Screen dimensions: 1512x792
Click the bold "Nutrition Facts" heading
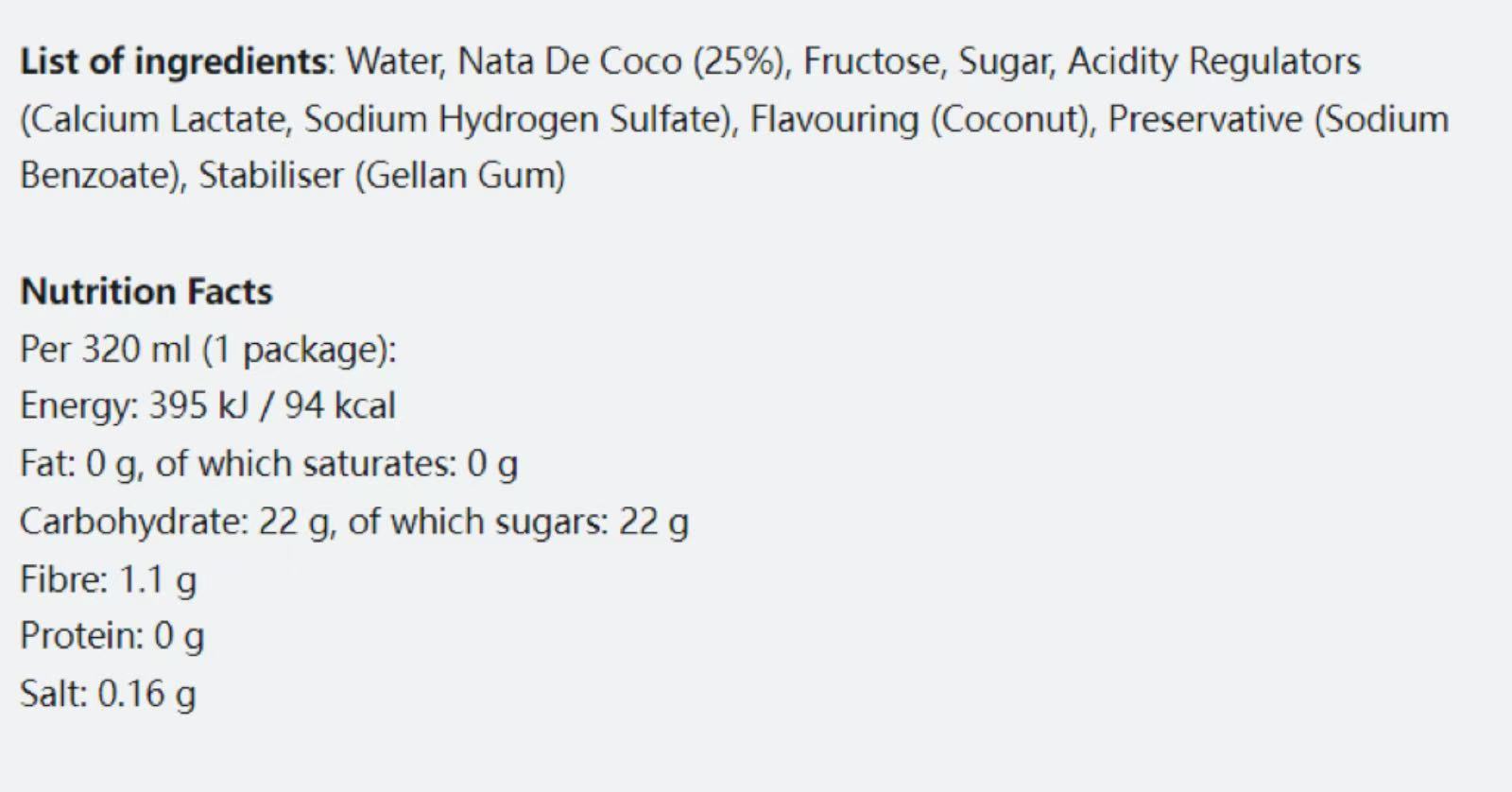146,291
